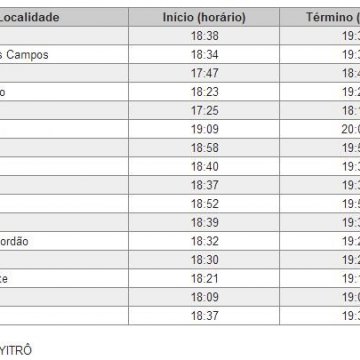Select the 18:09 start time cell
The image size is (360, 360).
[204, 297]
